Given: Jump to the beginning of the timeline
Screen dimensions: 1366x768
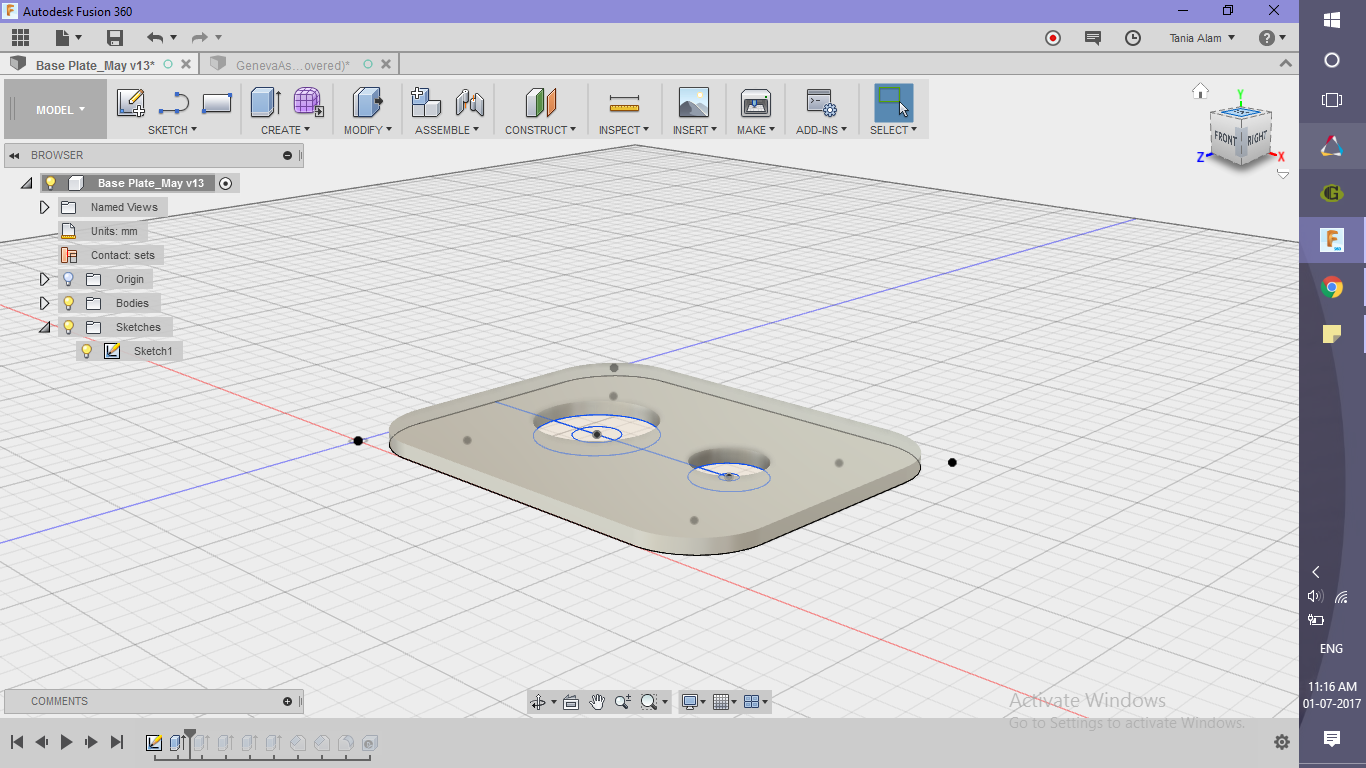Looking at the screenshot, I should [x=17, y=742].
